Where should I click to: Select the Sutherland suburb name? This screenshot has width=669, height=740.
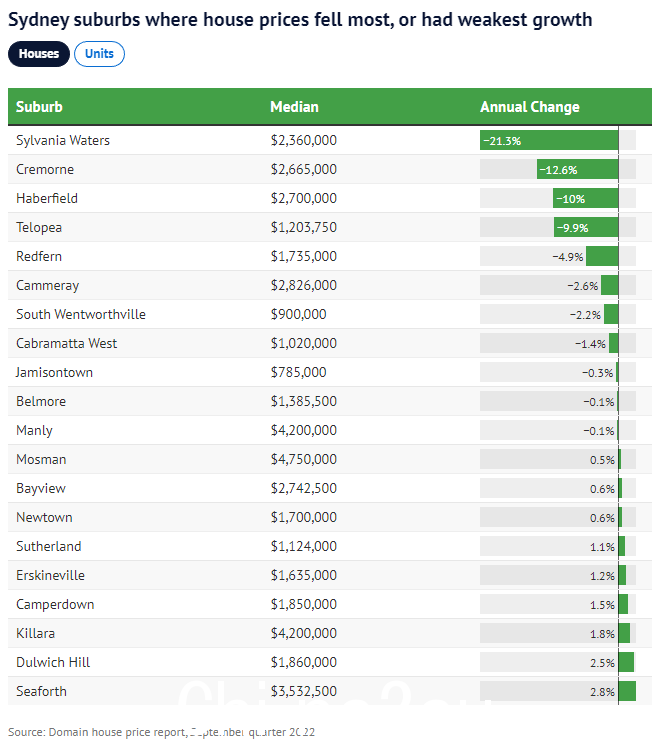(x=49, y=547)
